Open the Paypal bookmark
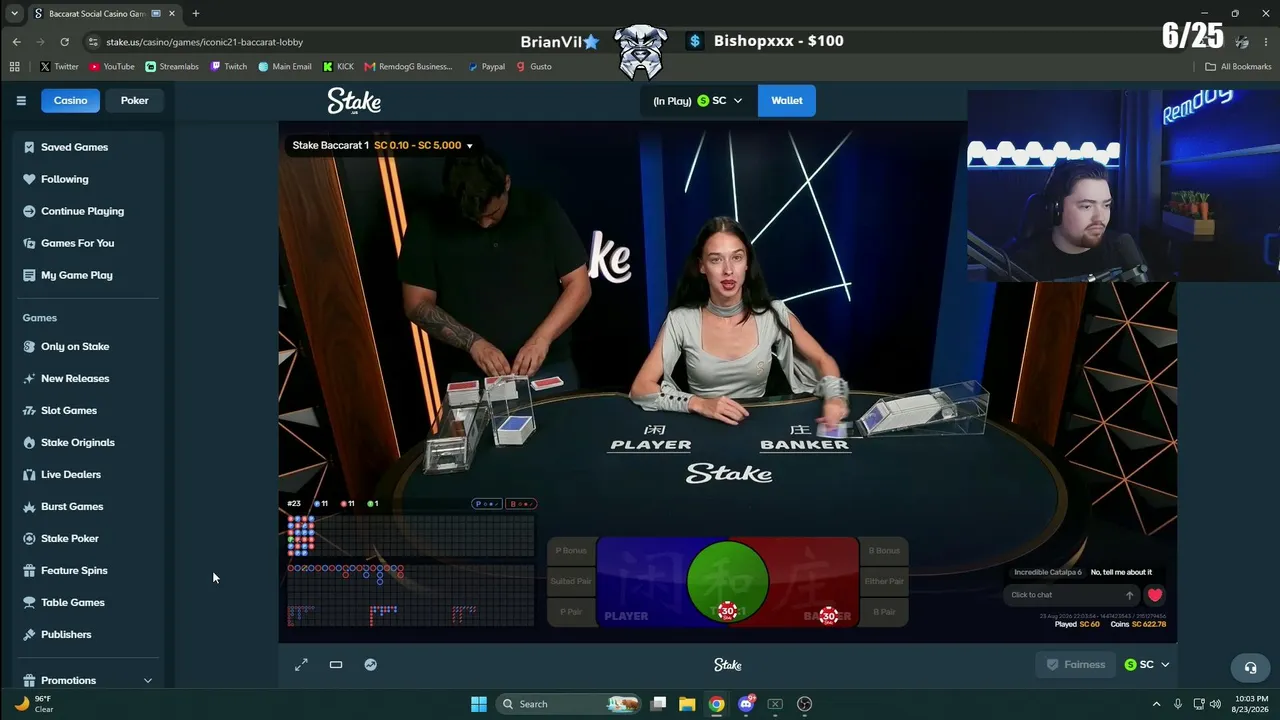This screenshot has height=720, width=1280. tap(487, 67)
